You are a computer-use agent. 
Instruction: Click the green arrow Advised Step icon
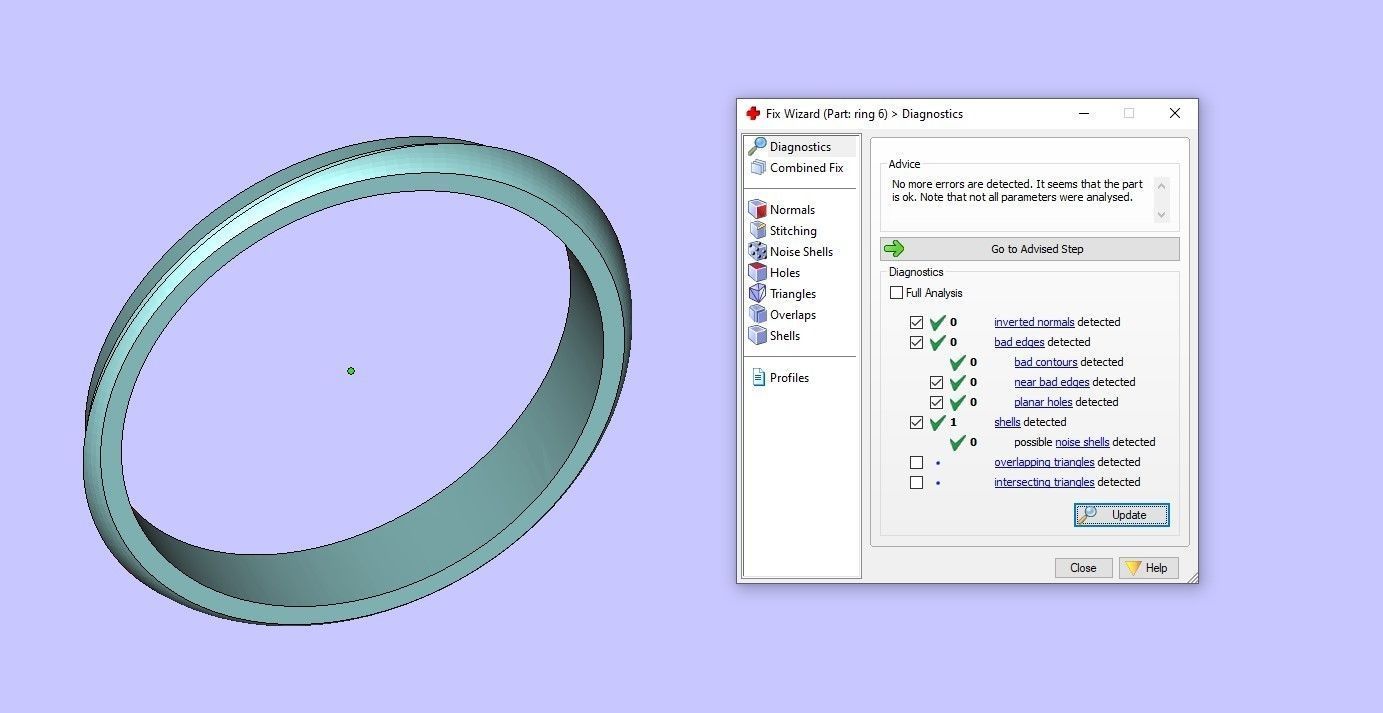pyautogui.click(x=894, y=249)
